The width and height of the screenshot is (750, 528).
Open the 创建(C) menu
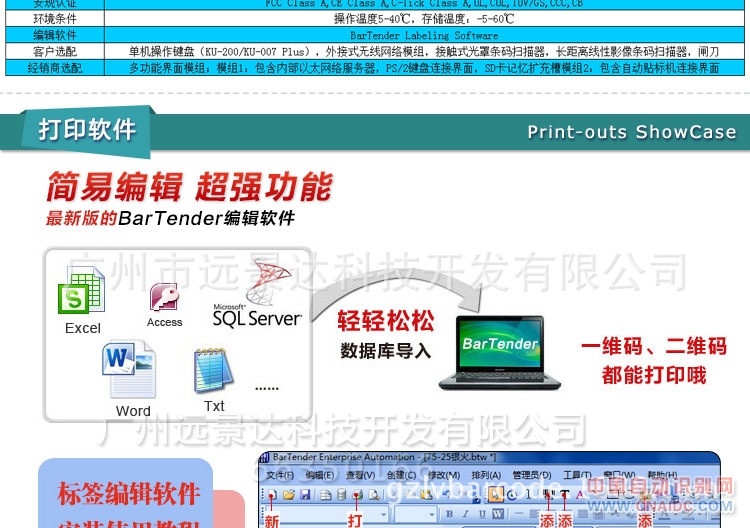click(401, 475)
